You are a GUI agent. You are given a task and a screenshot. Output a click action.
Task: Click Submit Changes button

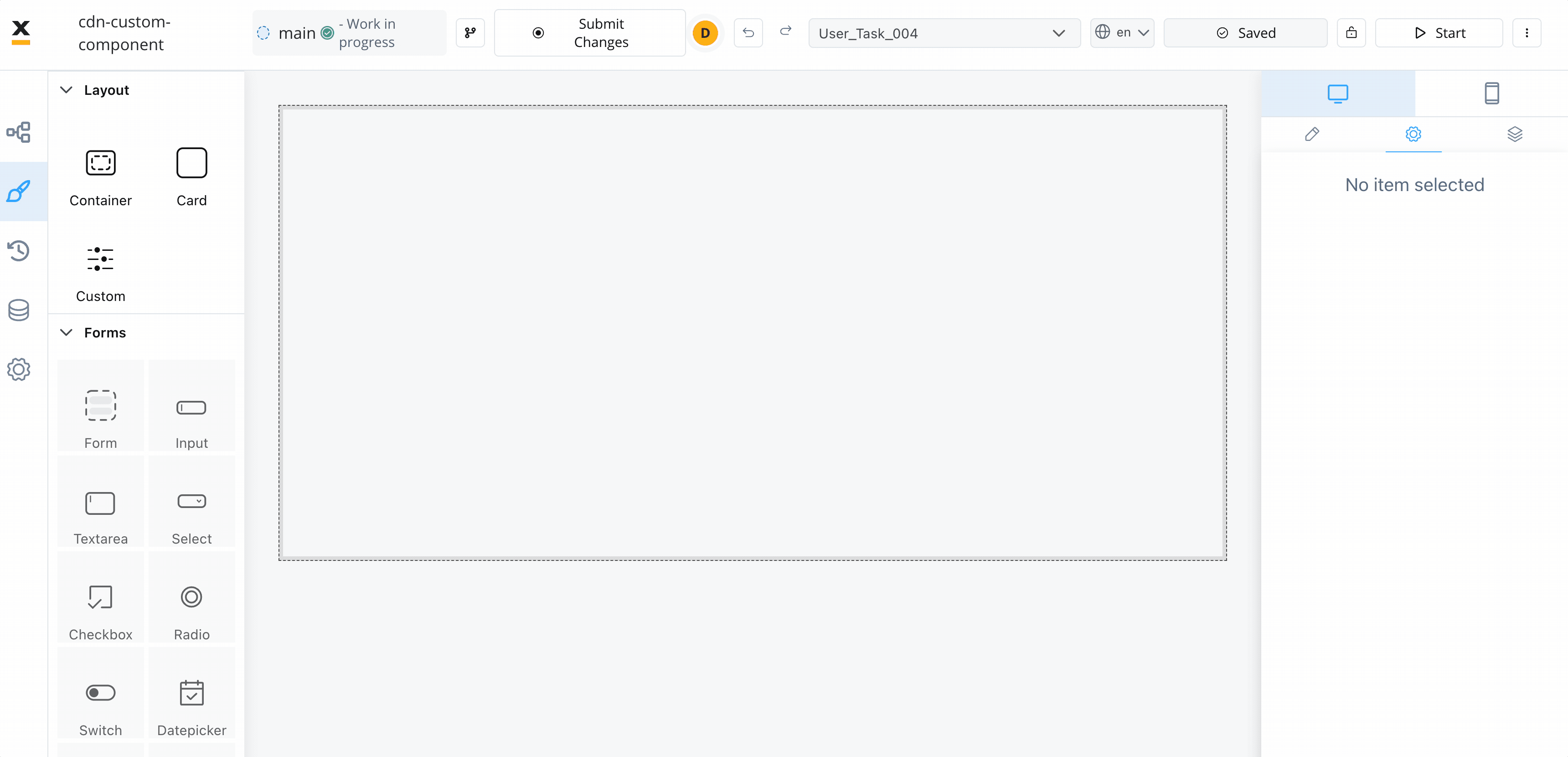click(x=590, y=33)
